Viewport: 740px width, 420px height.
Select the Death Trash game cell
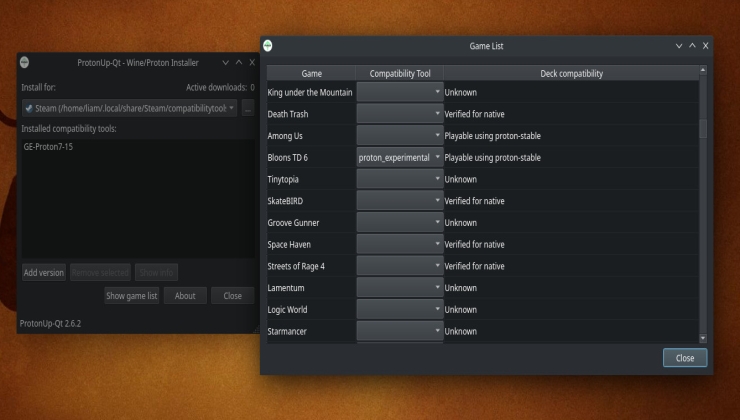tap(311, 114)
